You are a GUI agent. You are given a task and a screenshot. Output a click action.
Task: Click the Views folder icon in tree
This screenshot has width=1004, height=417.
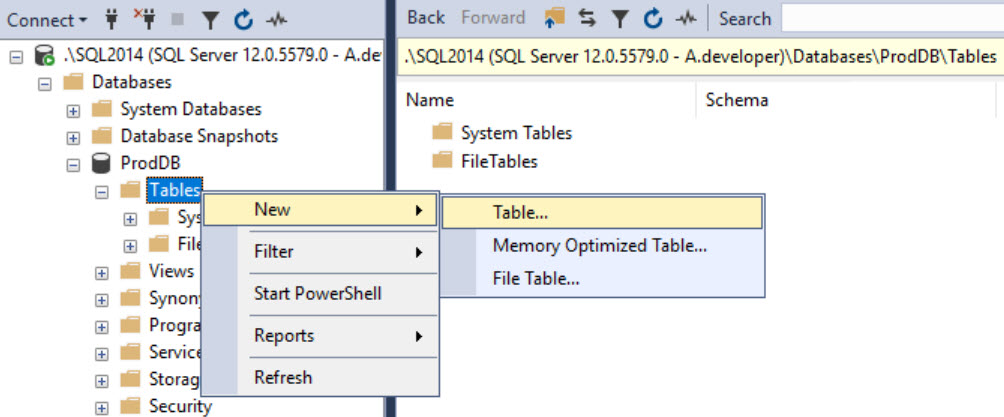(130, 271)
